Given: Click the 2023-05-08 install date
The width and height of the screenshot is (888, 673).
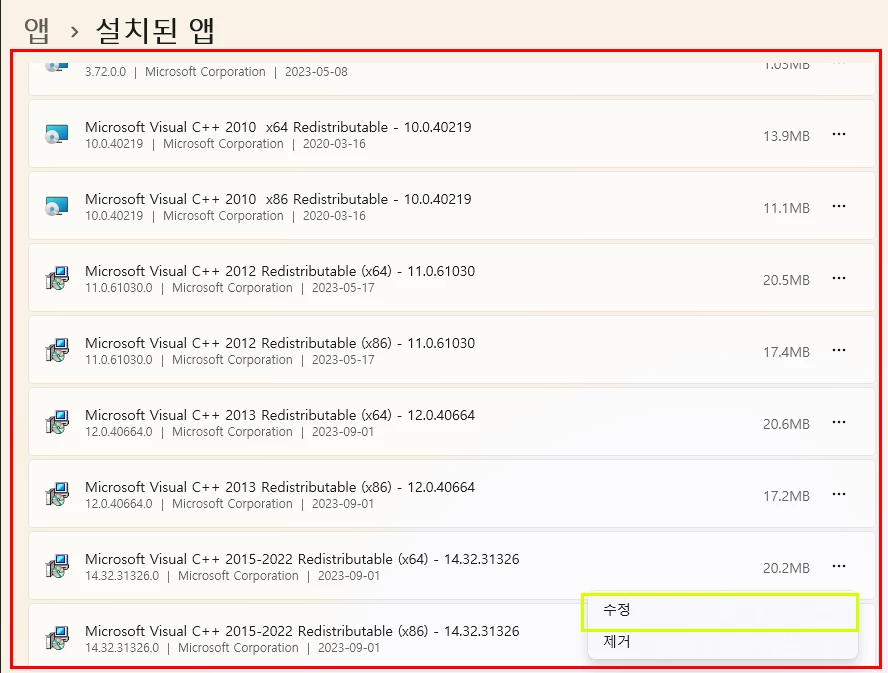Looking at the screenshot, I should tap(316, 72).
